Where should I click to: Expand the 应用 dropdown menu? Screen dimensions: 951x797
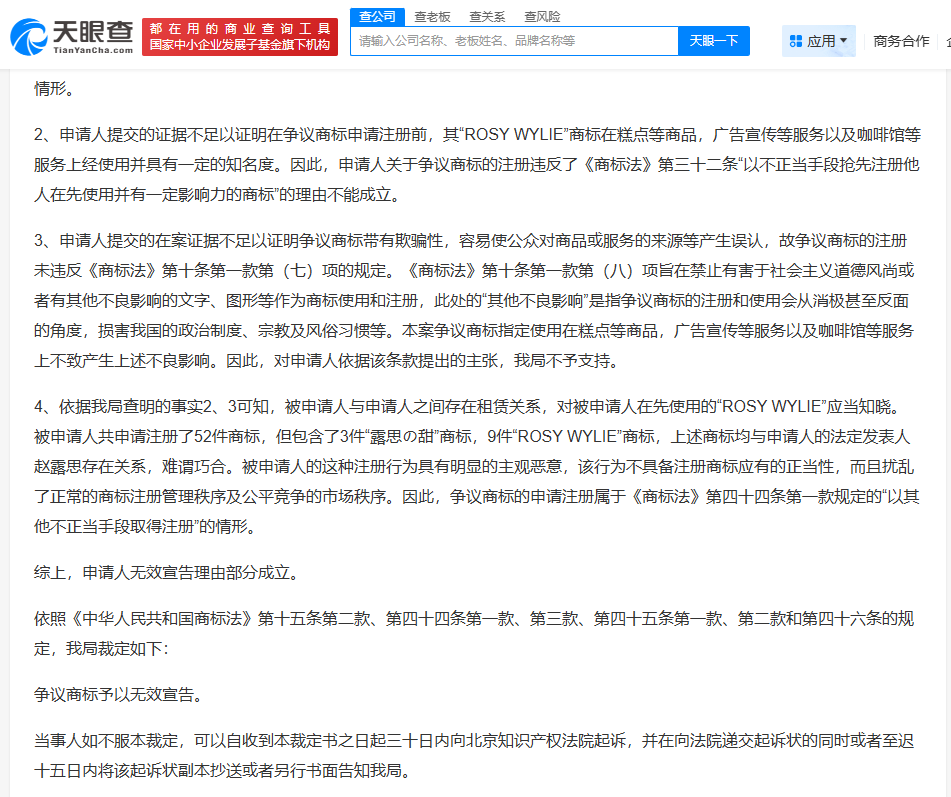pos(818,41)
